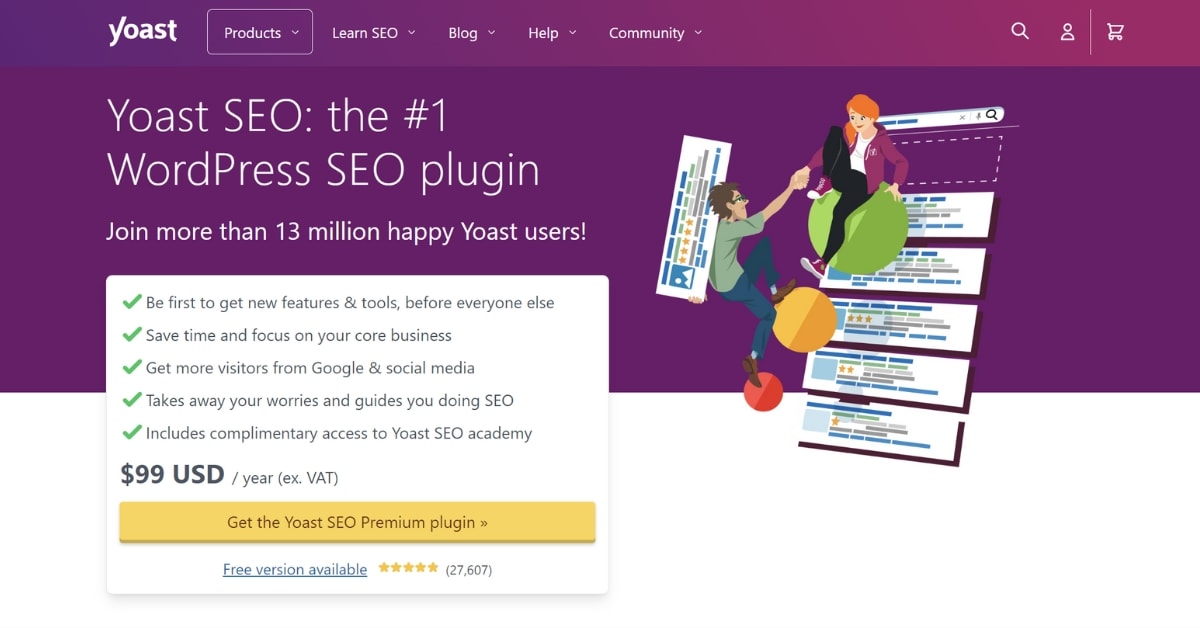The height and width of the screenshot is (628, 1200).
Task: Expand the Help dropdown chevron
Action: [x=573, y=32]
